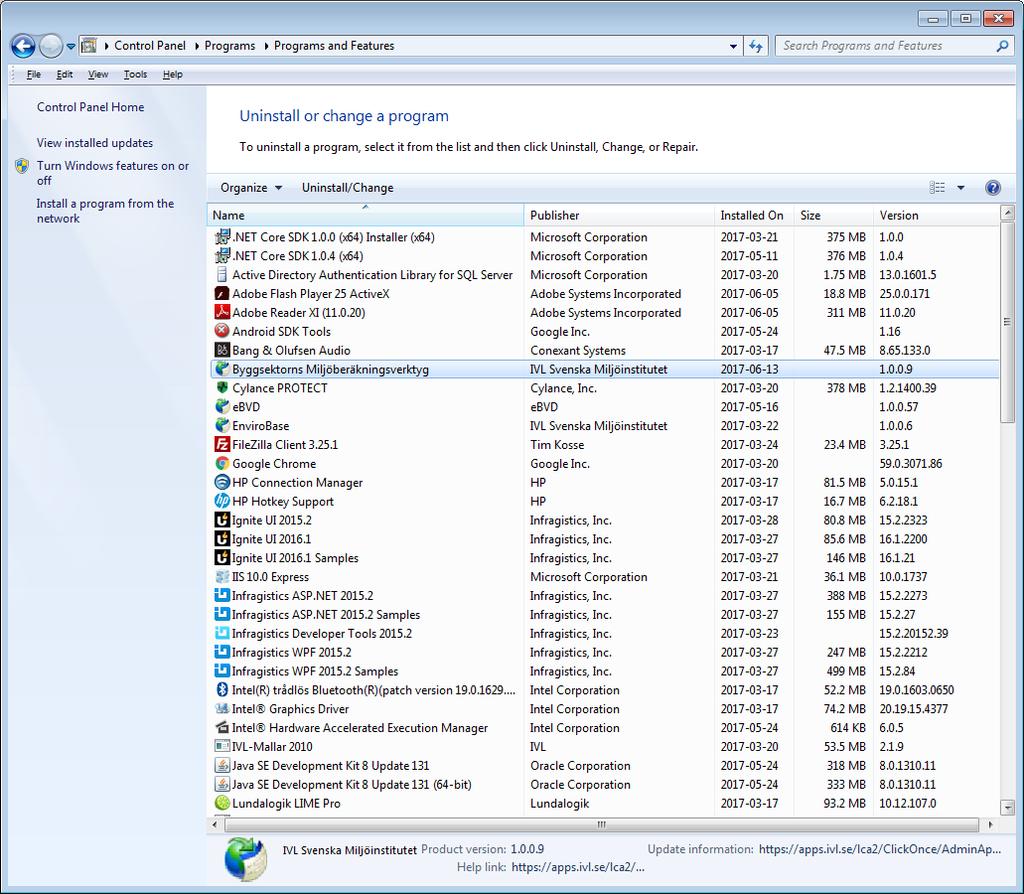Screen dimensions: 1024x894
Task: Select Infragistics Developer Tools 2015.2
Action: [322, 633]
